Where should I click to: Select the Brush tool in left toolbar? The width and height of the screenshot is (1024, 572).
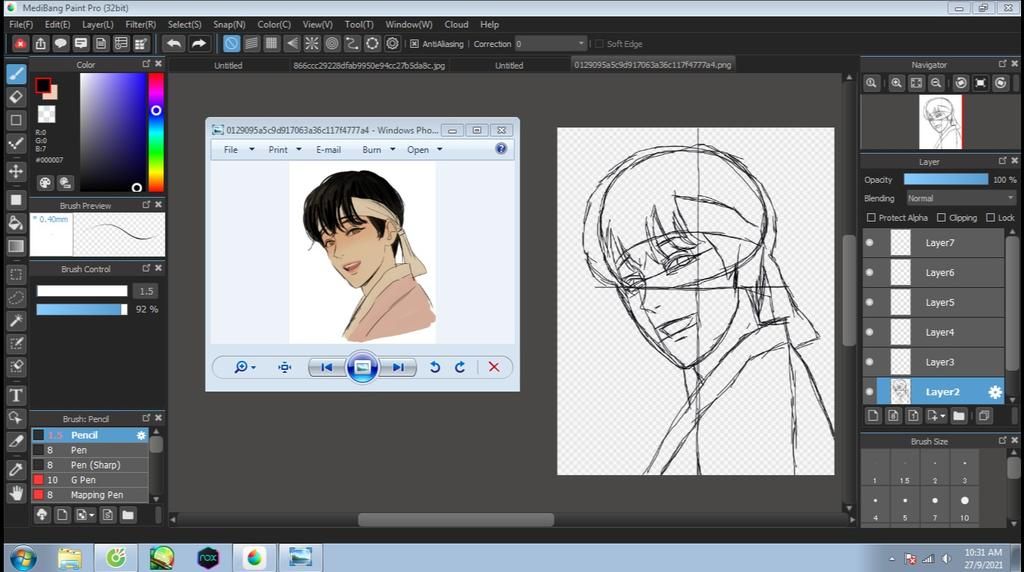pyautogui.click(x=16, y=73)
